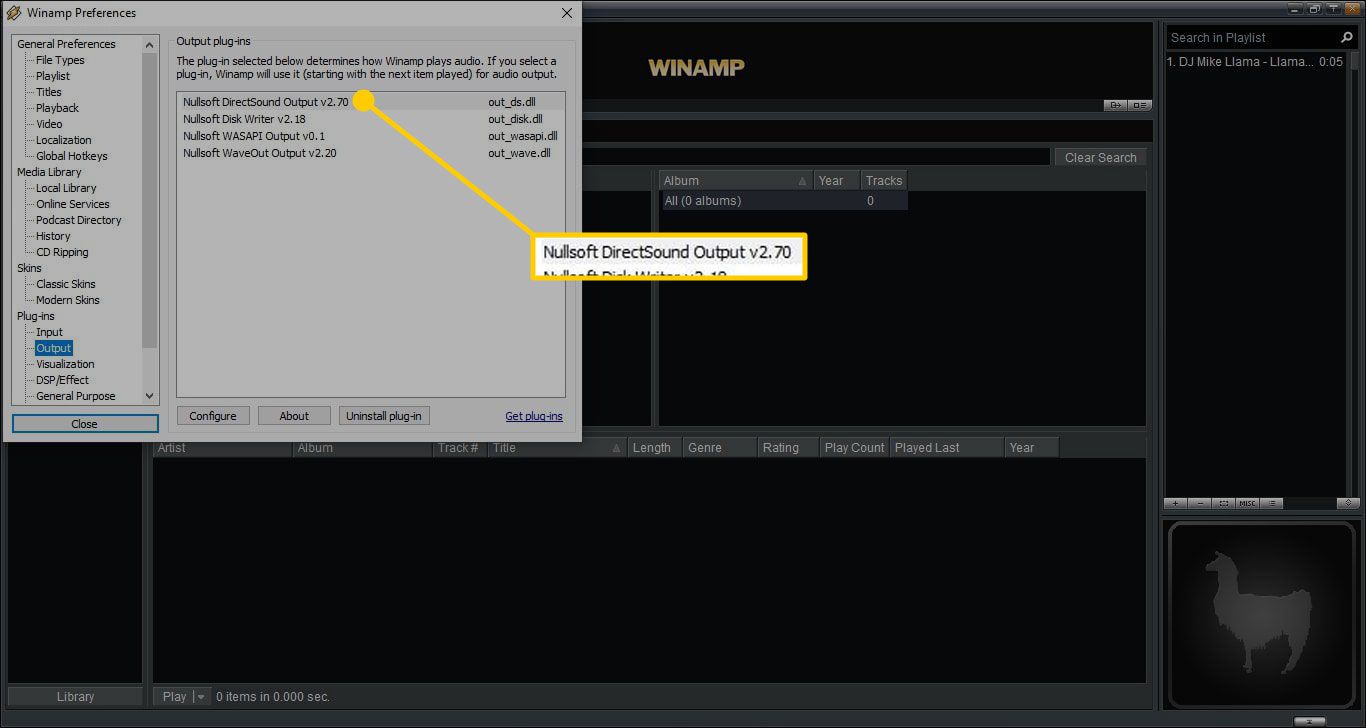Screen dimensions: 1366x728
Task: Select Video in preferences tree
Action: pyautogui.click(x=49, y=124)
